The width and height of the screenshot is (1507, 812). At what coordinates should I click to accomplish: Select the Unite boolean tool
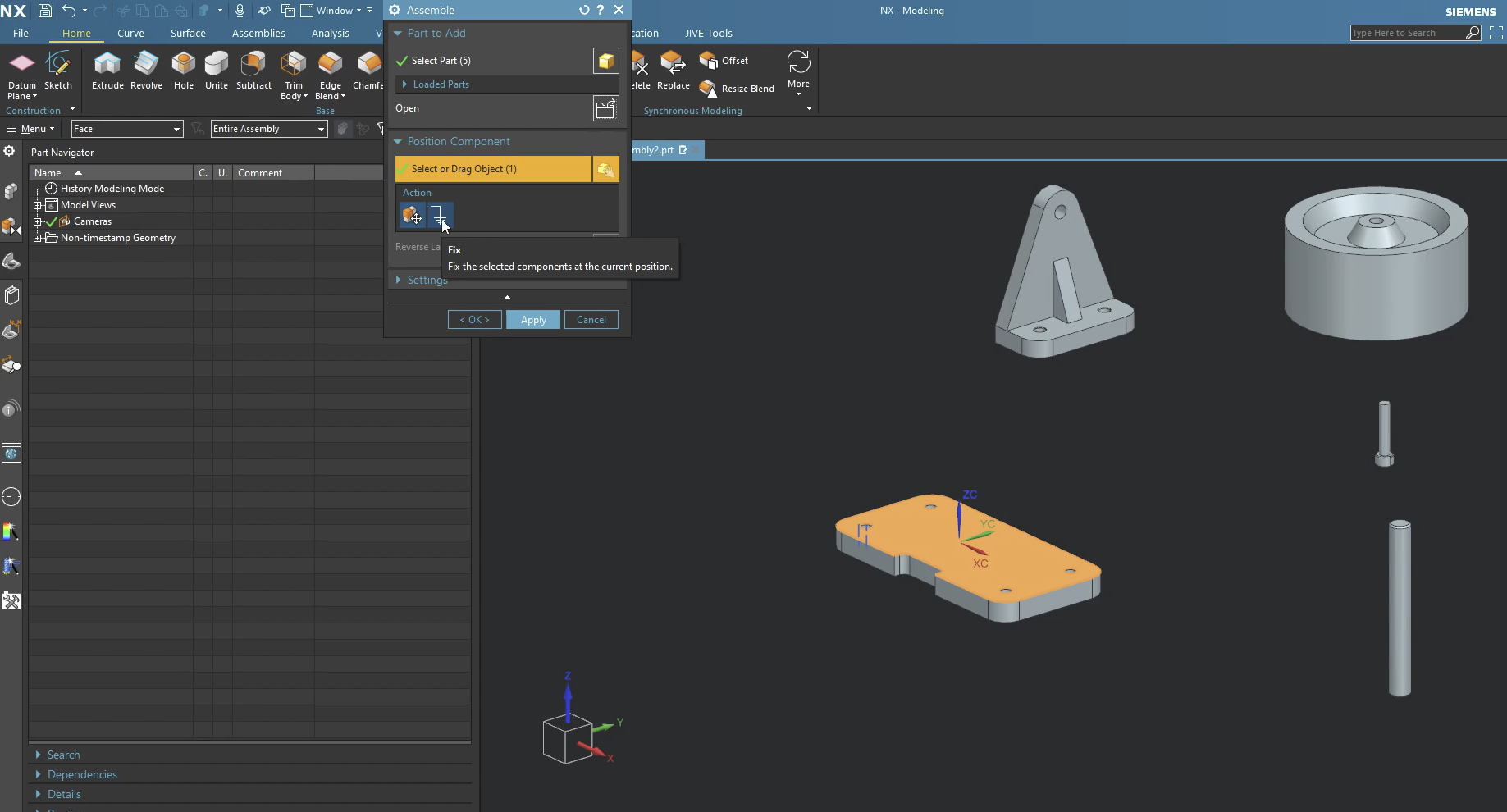click(x=217, y=71)
